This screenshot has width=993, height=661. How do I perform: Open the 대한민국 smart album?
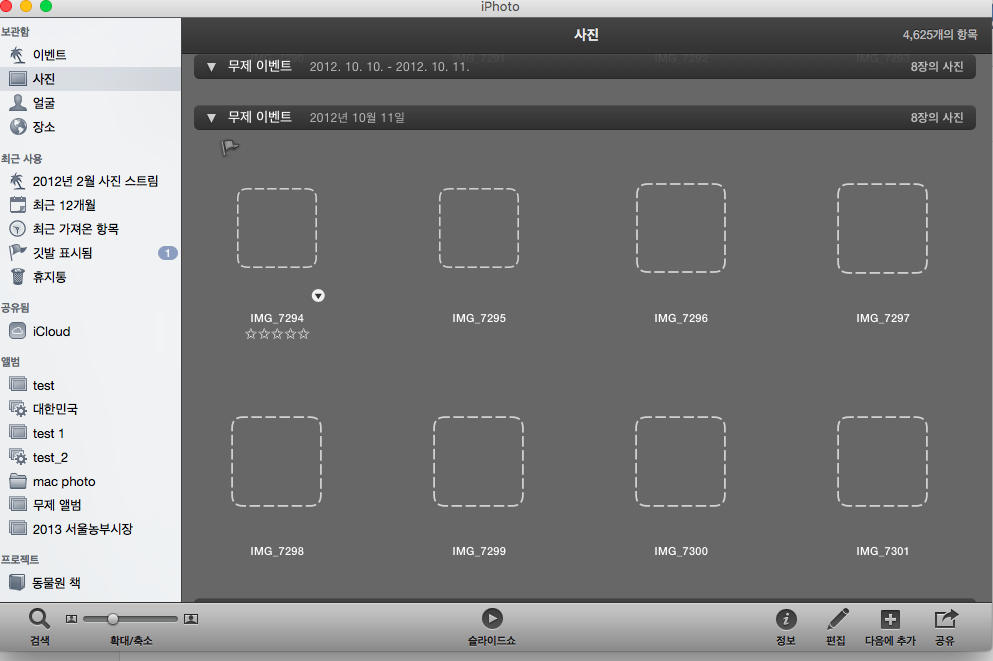point(55,409)
